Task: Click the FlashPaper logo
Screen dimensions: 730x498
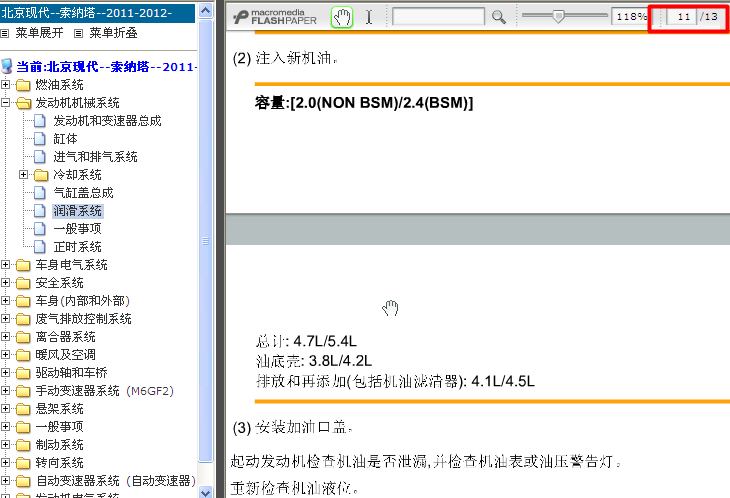Action: pyautogui.click(x=275, y=17)
